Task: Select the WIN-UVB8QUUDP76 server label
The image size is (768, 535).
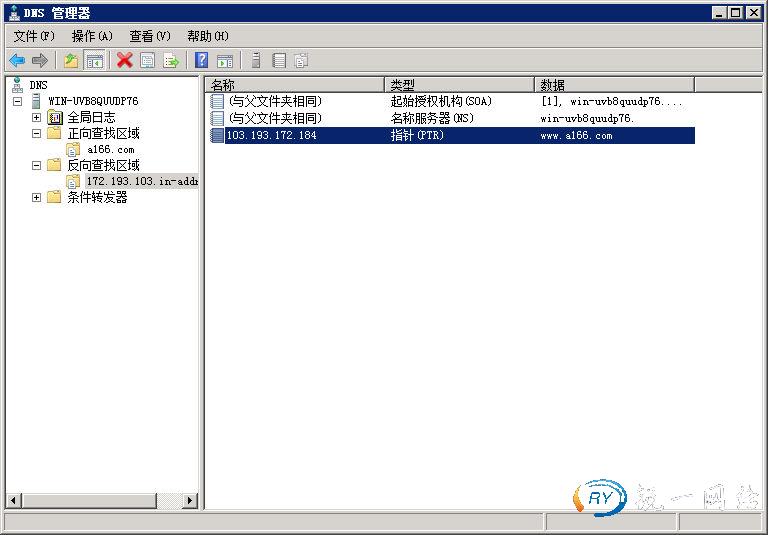Action: [93, 101]
